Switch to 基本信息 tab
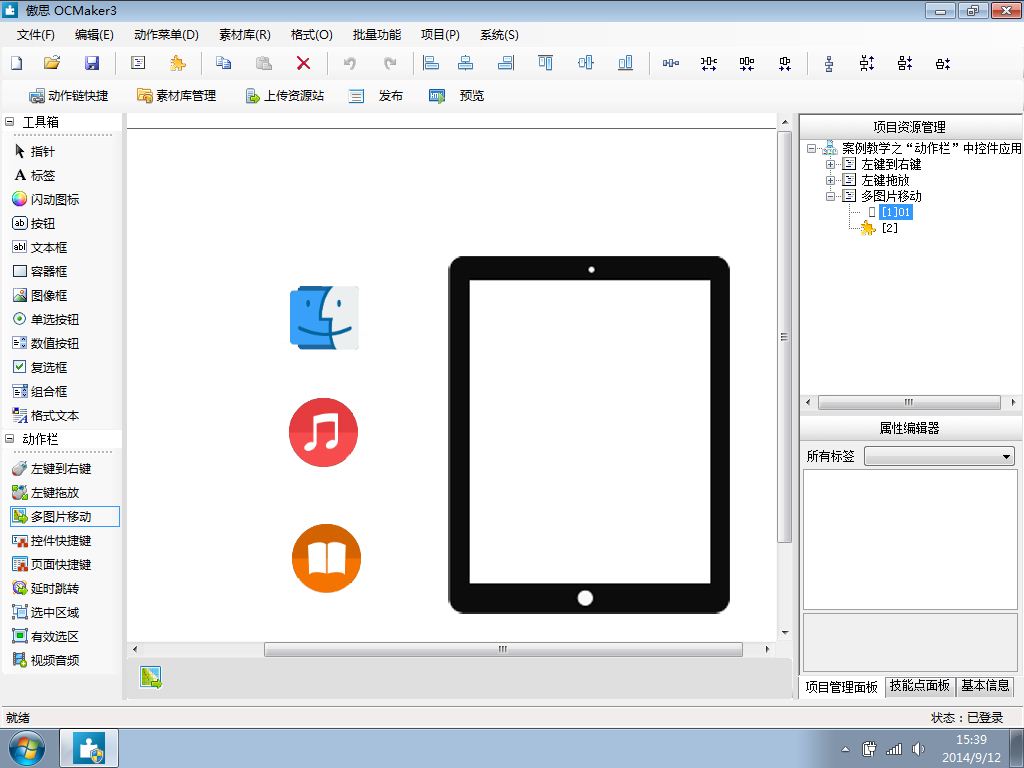 [x=985, y=686]
